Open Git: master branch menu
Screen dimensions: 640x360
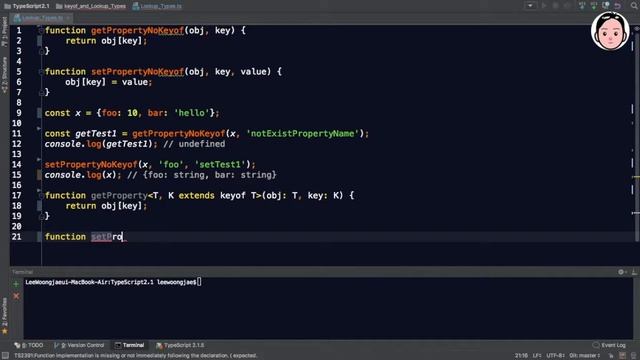point(584,356)
